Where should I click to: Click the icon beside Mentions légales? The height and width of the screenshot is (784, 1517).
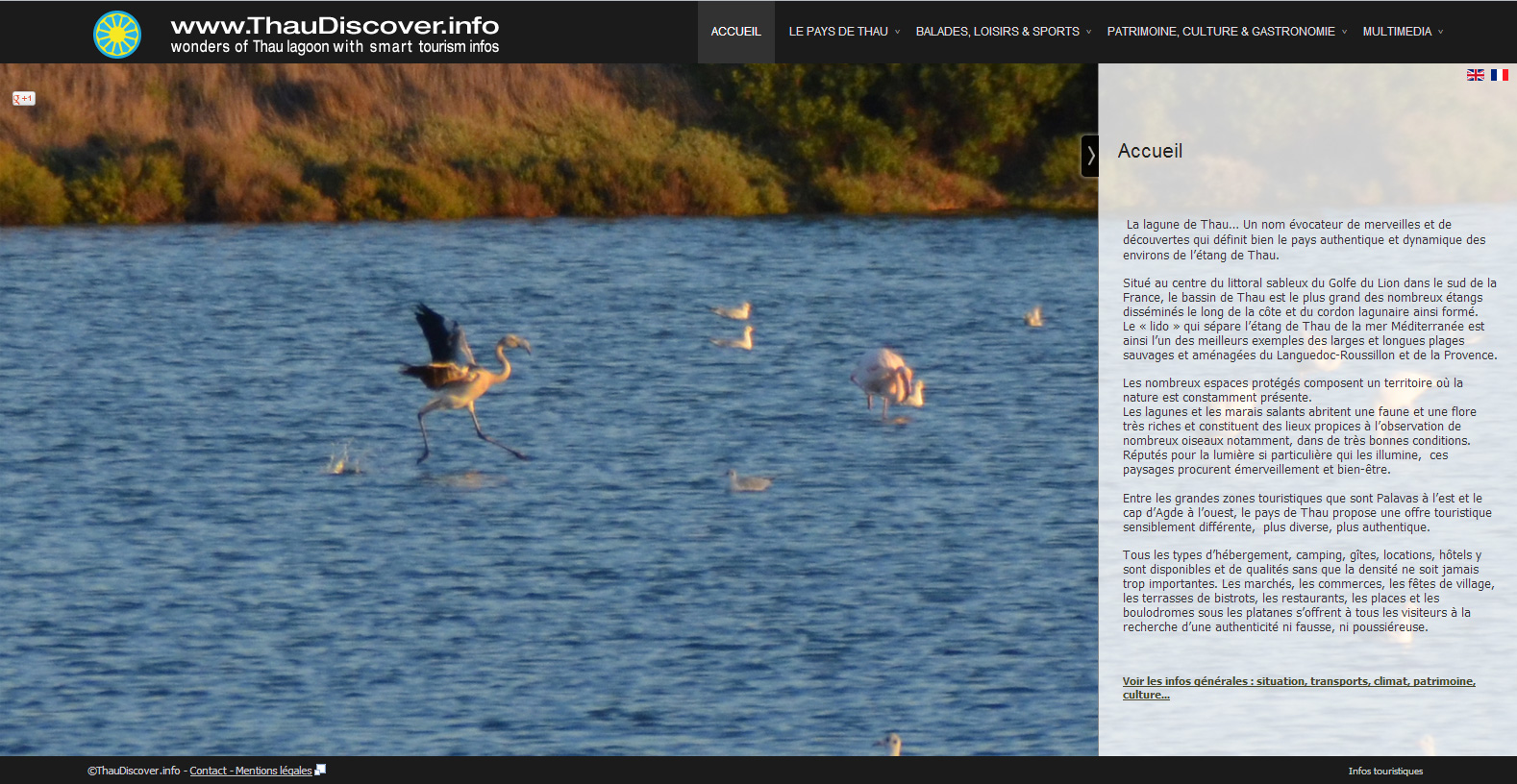pos(321,770)
